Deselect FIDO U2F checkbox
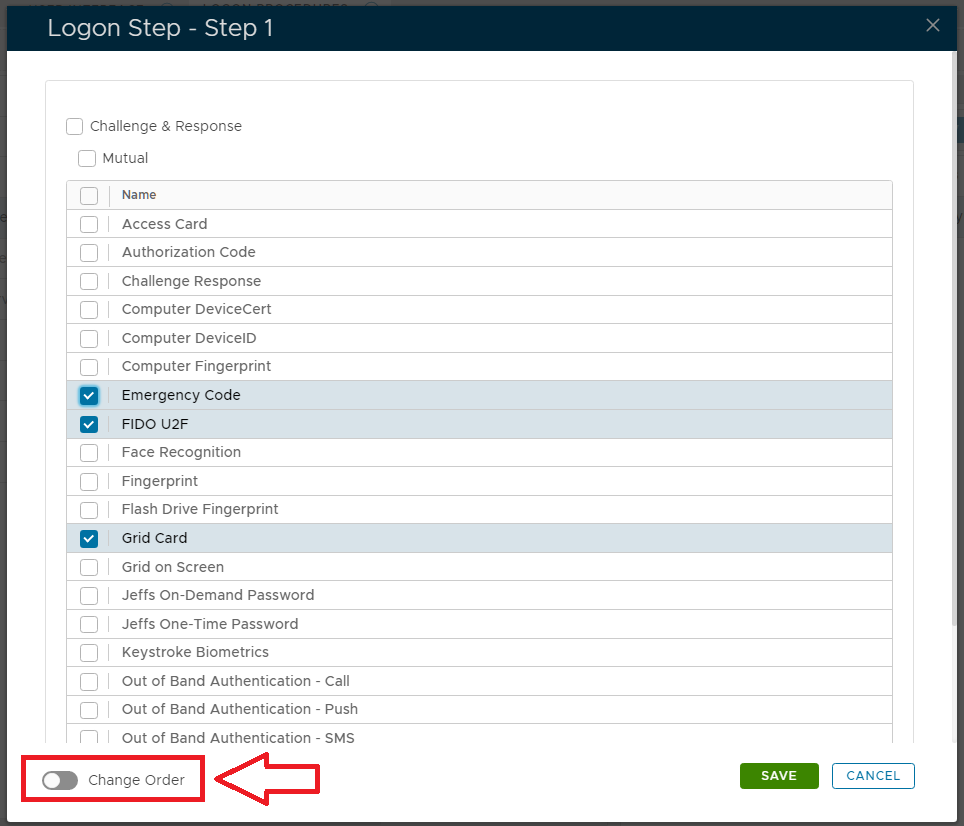Screen dimensions: 964x826 (89, 424)
